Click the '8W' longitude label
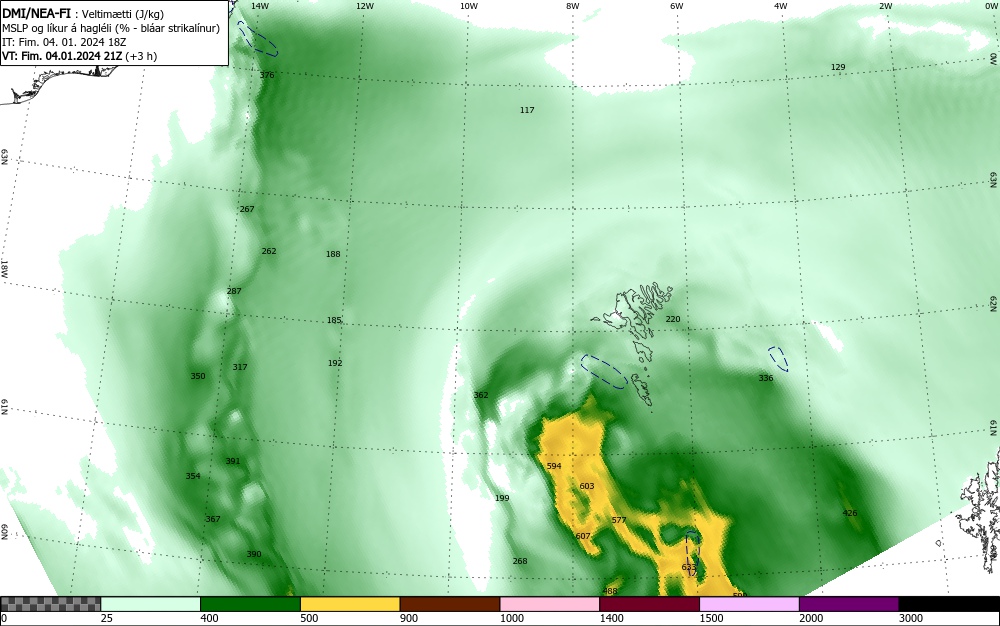The image size is (1000, 626). tap(572, 6)
